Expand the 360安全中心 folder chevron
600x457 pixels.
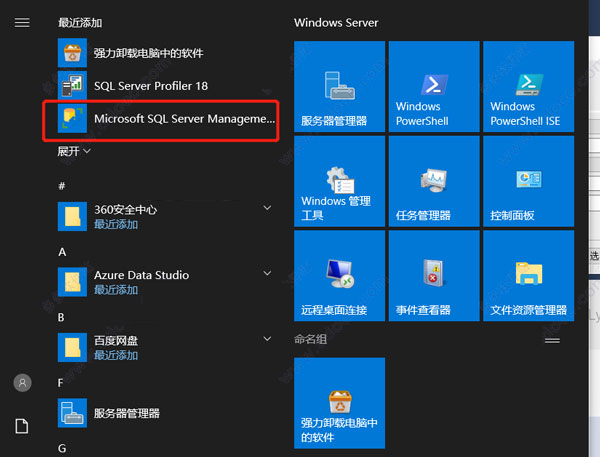267,208
